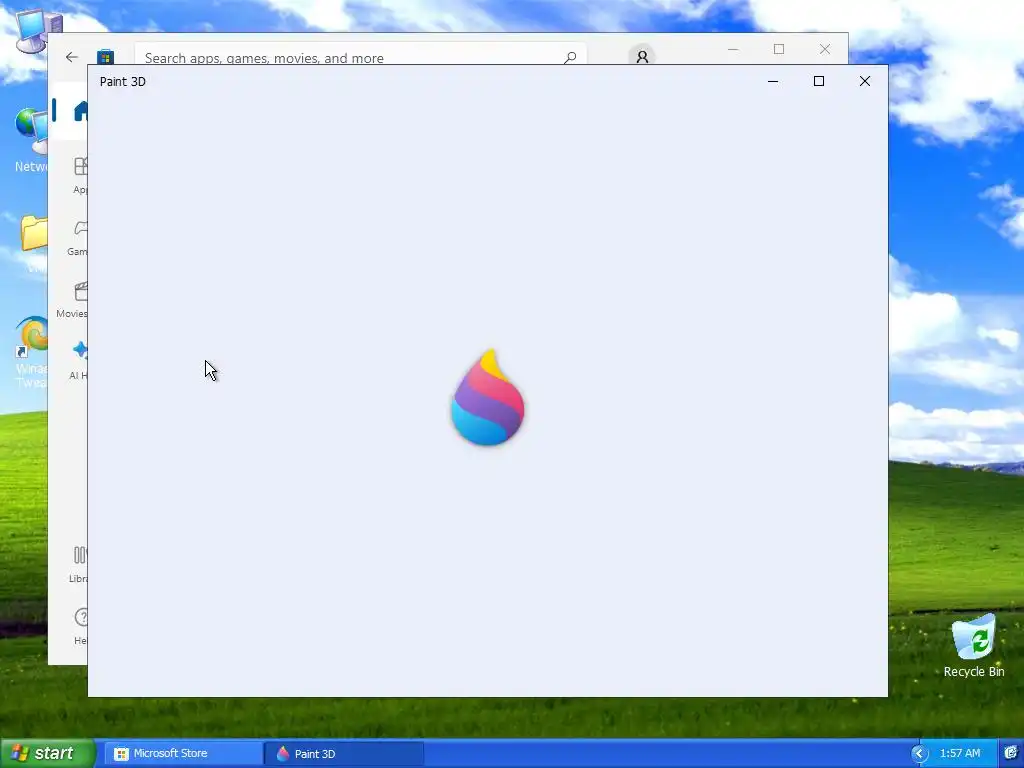Select Home icon in Store sidebar

click(80, 111)
